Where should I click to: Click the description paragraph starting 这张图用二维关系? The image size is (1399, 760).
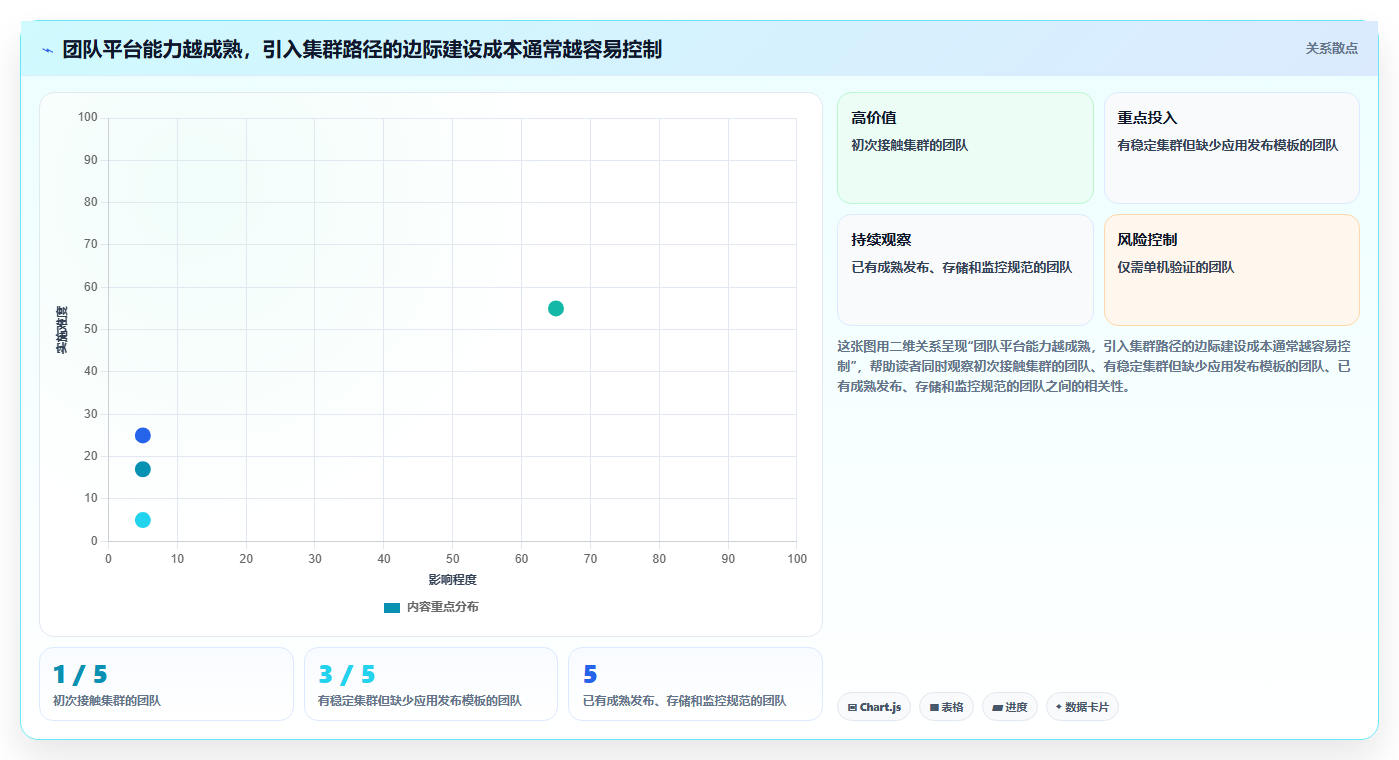point(1095,366)
